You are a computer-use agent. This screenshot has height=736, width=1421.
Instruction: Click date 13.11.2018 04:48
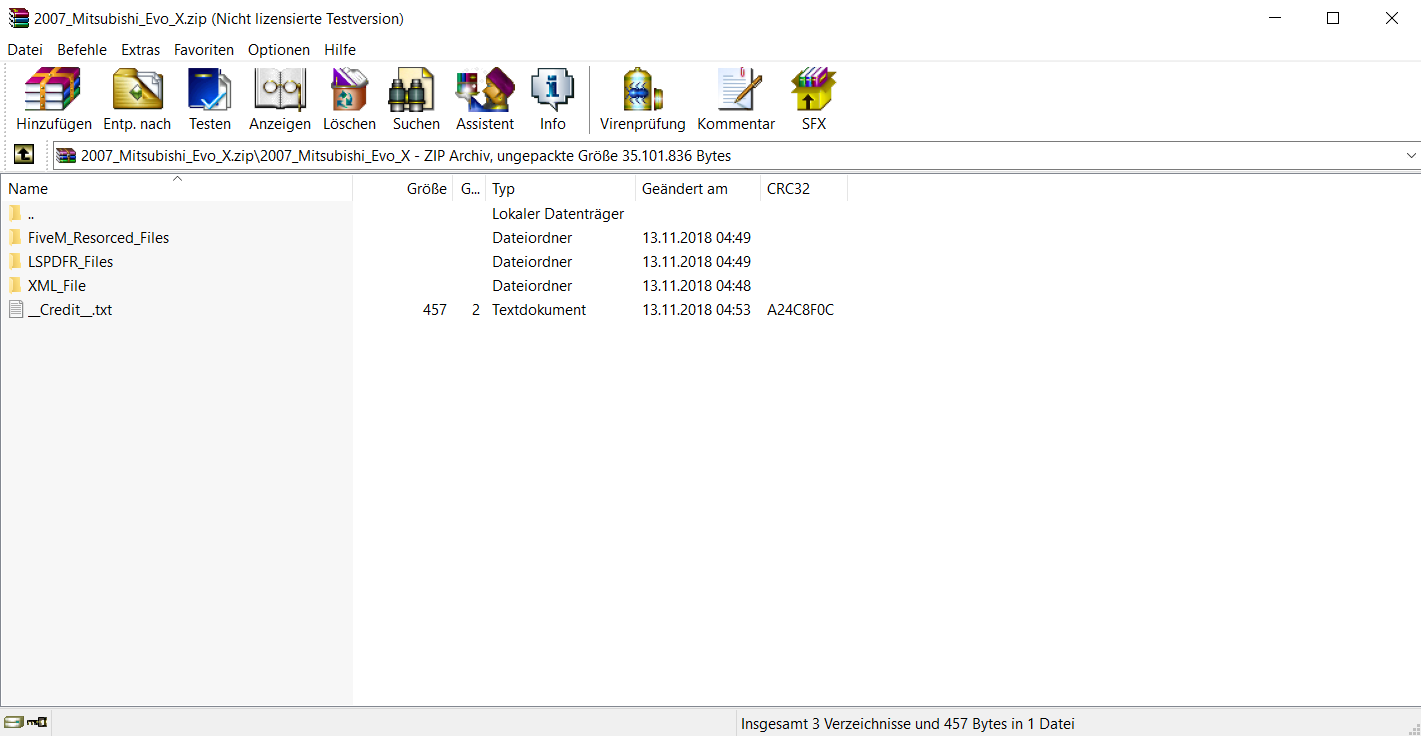pyautogui.click(x=696, y=286)
